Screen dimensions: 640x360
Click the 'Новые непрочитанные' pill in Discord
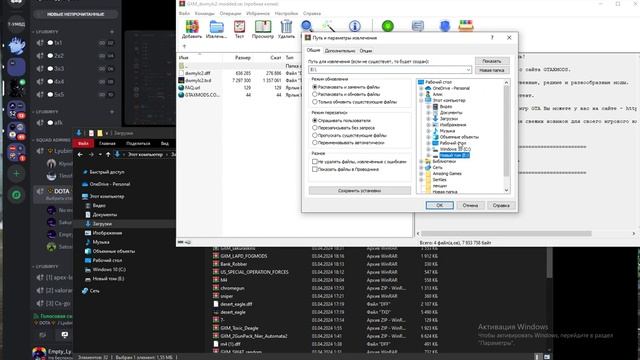tap(76, 14)
